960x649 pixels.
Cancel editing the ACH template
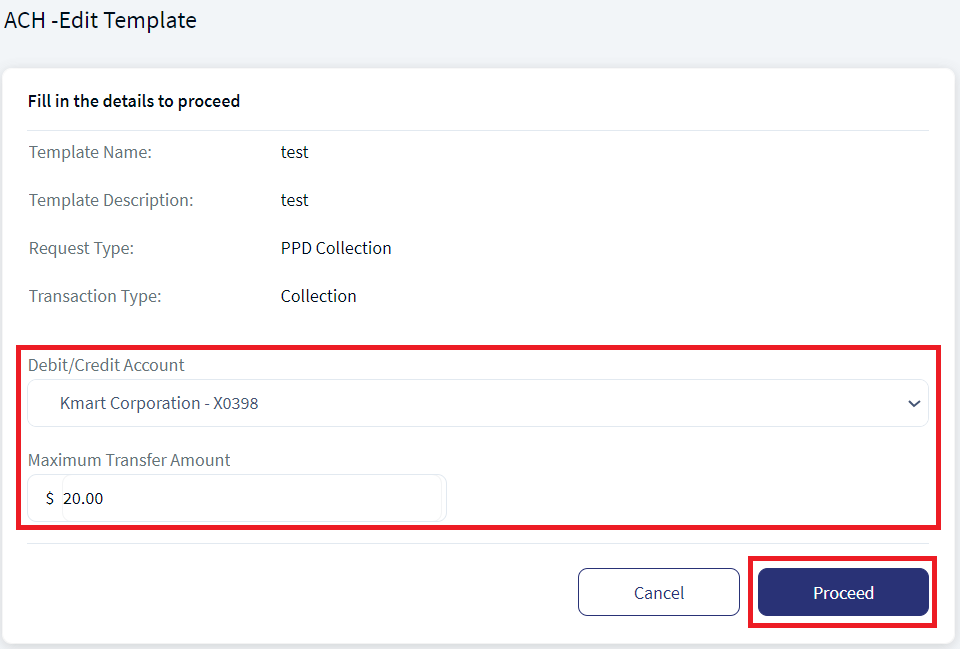click(659, 592)
